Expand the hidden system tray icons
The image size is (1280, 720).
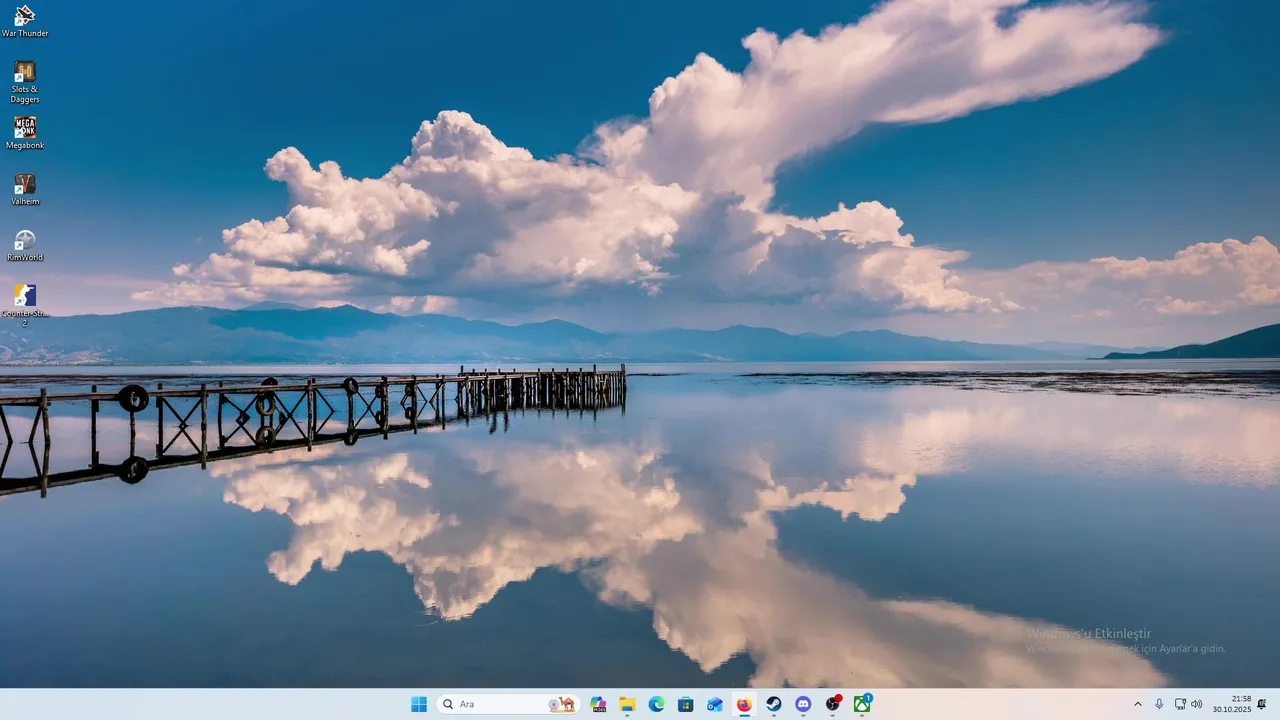(x=1137, y=704)
